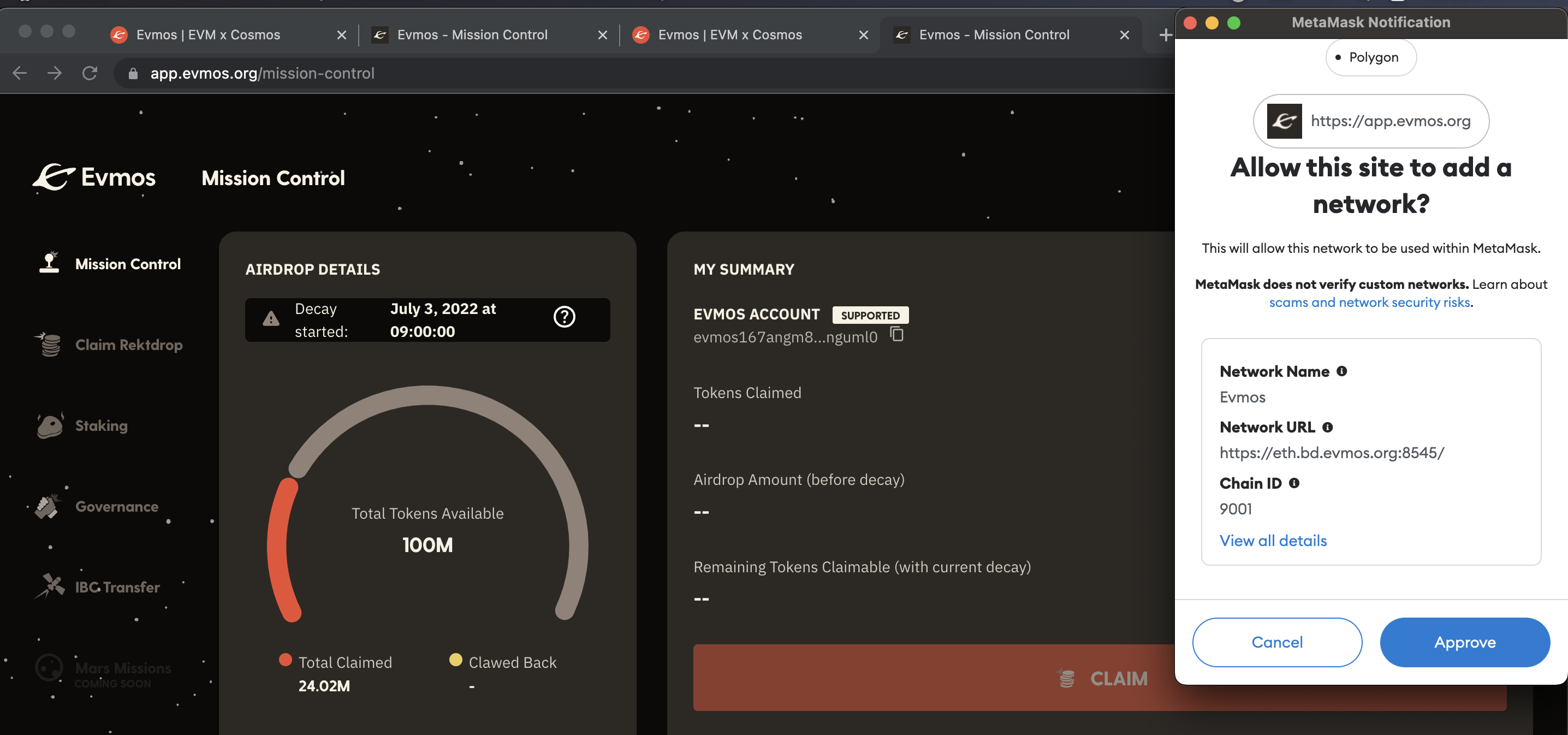The image size is (1568, 735).
Task: Open Claim Rektdrop page
Action: (129, 345)
